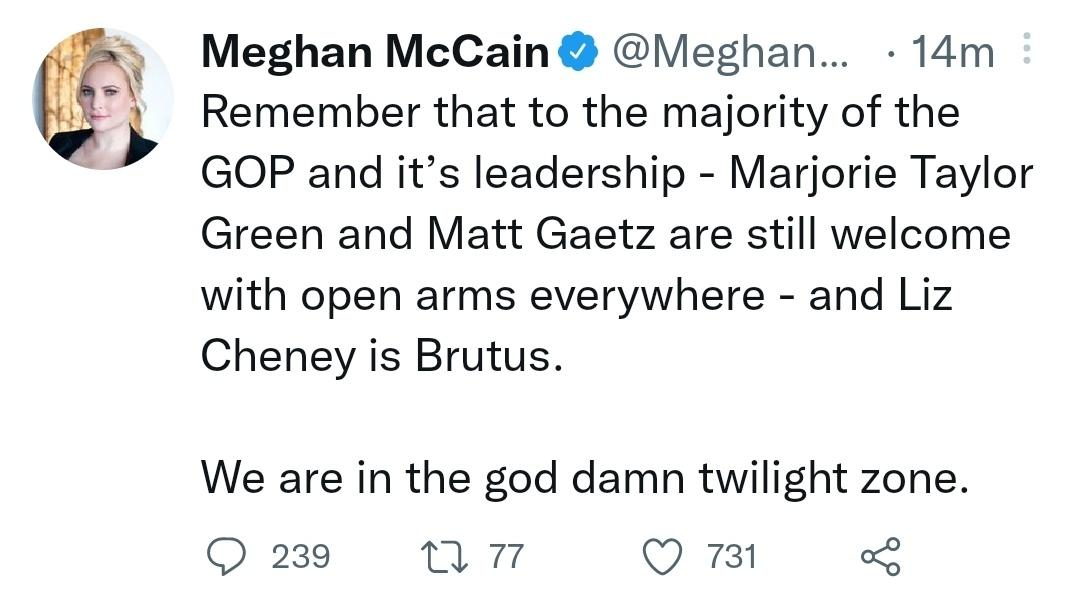This screenshot has width=1080, height=592.
Task: Click the 731 likes count
Action: pyautogui.click(x=732, y=556)
